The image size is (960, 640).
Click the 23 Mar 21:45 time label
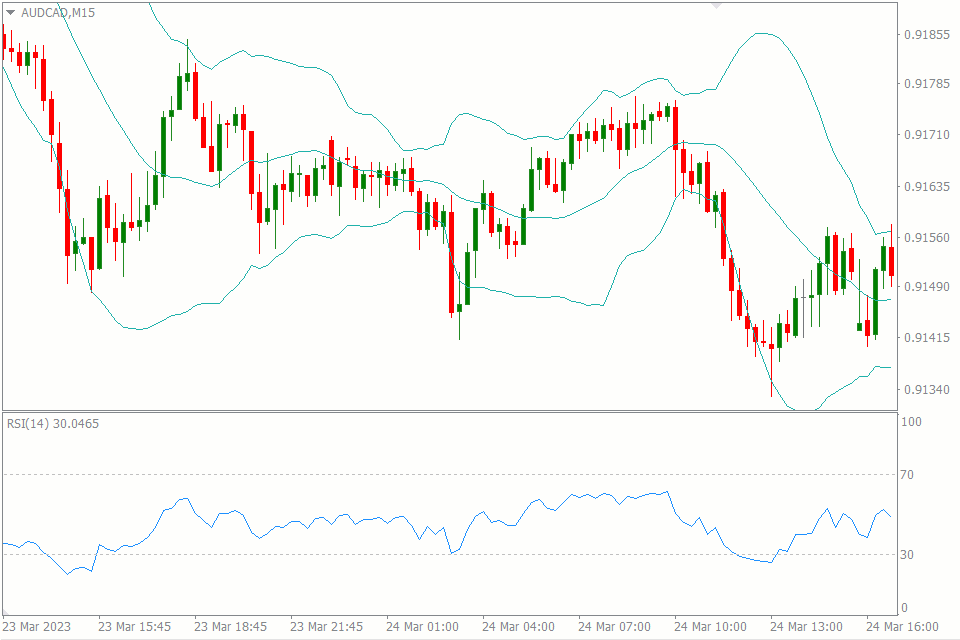pyautogui.click(x=326, y=627)
